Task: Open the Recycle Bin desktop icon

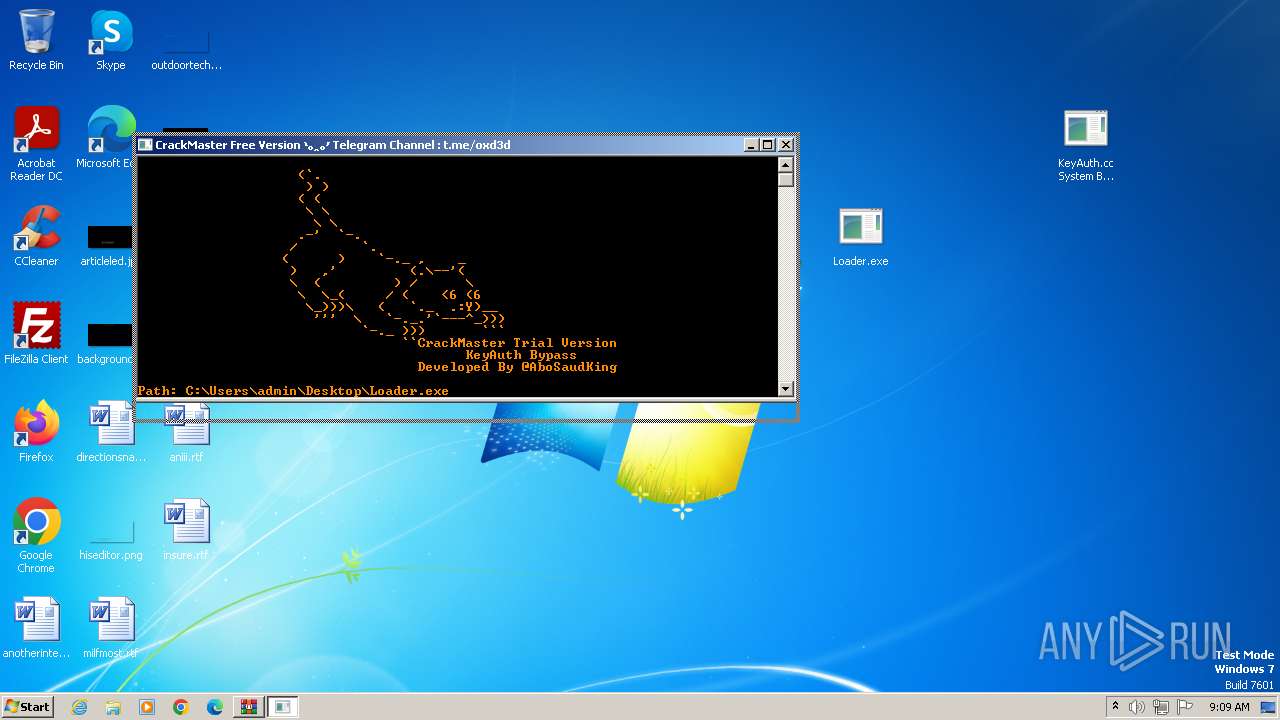Action: coord(36,40)
